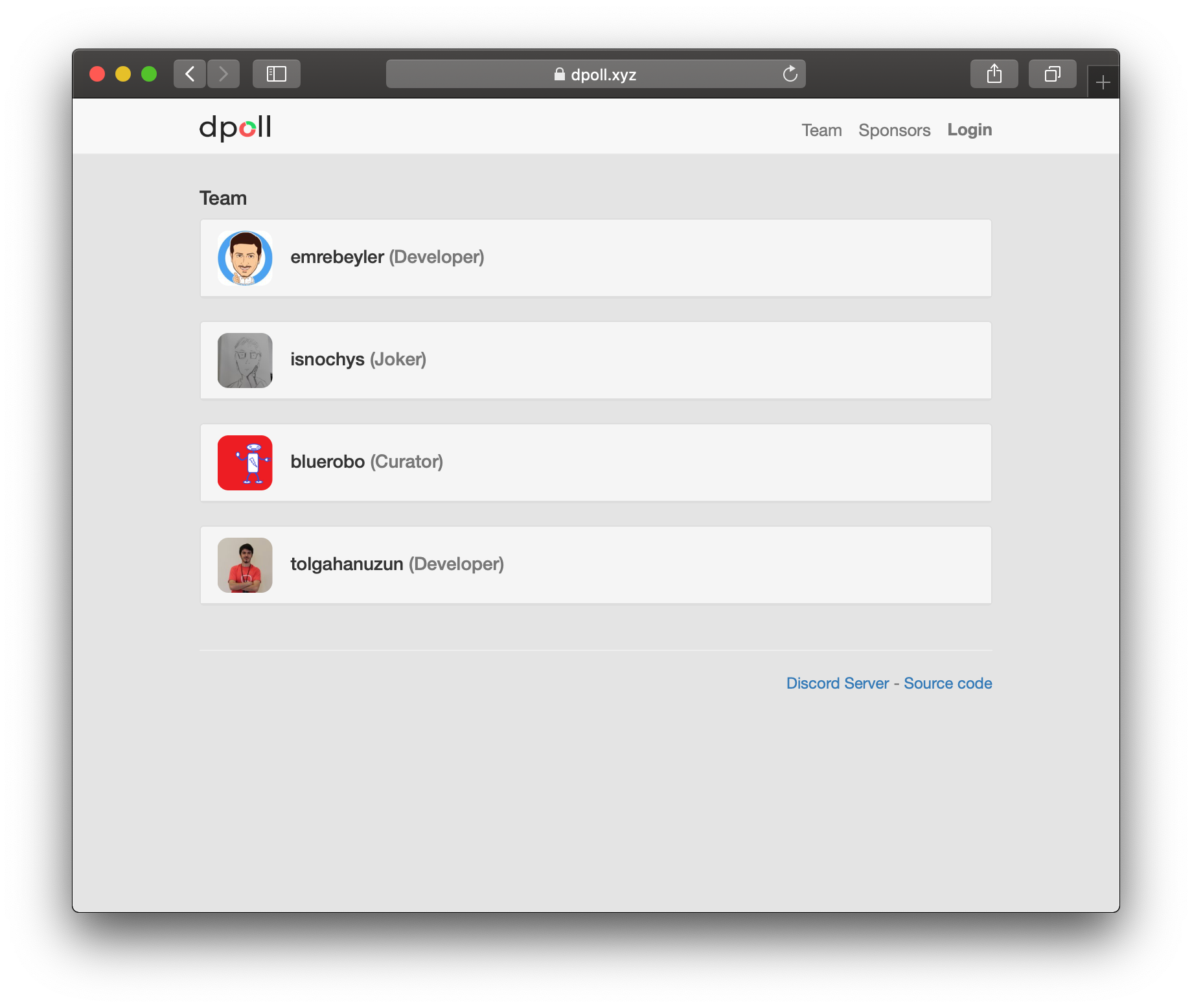Open bluerobo's red robot avatar
1192x1008 pixels.
coord(245,463)
